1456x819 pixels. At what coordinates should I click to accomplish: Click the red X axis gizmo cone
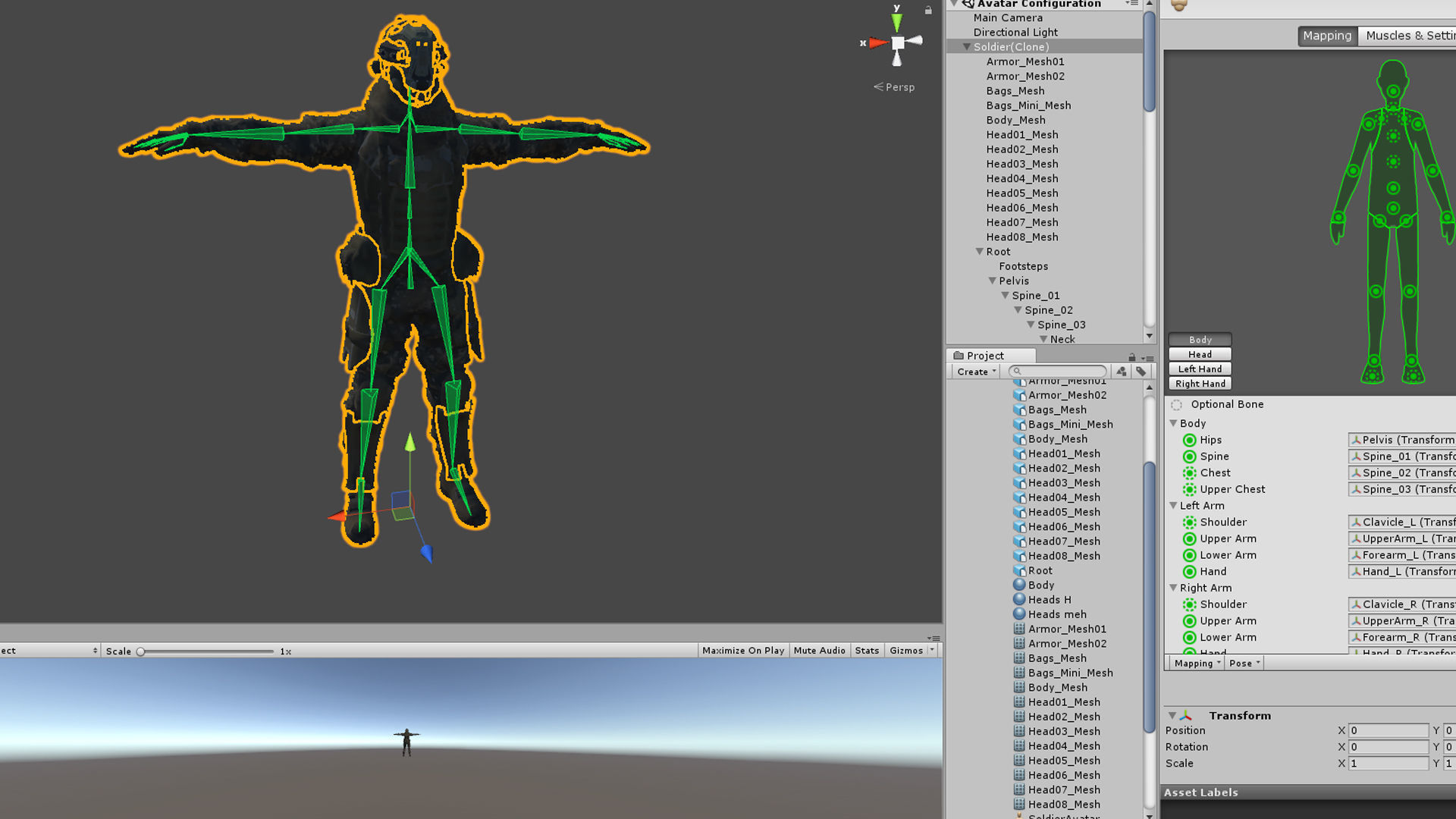878,43
